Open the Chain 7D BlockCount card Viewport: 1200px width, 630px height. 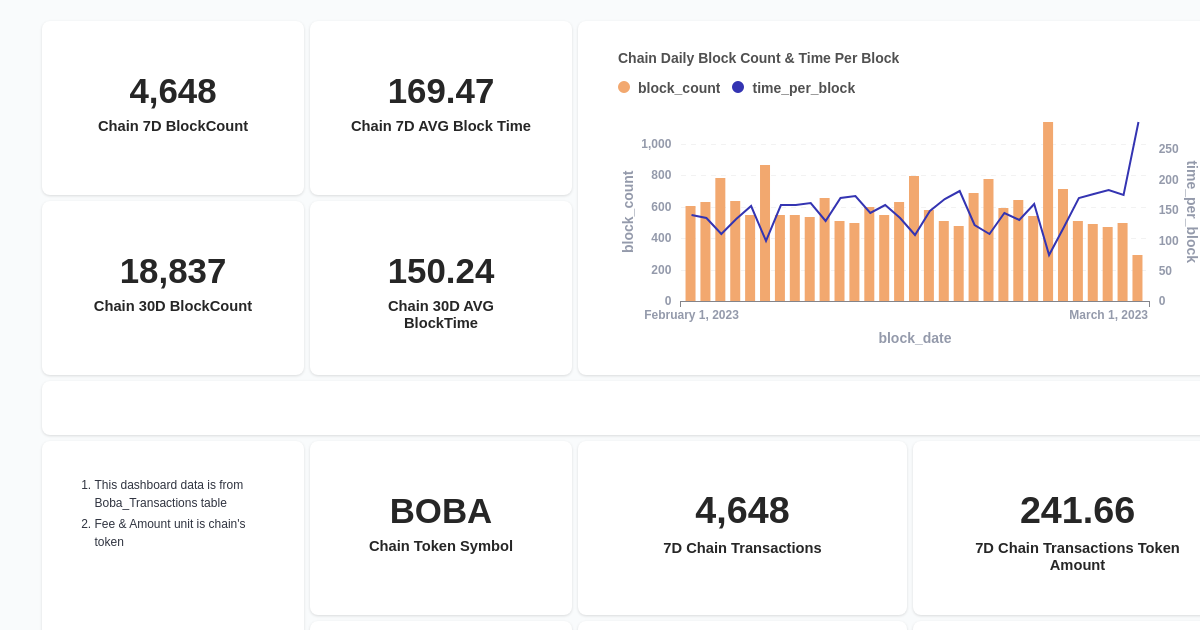(172, 107)
